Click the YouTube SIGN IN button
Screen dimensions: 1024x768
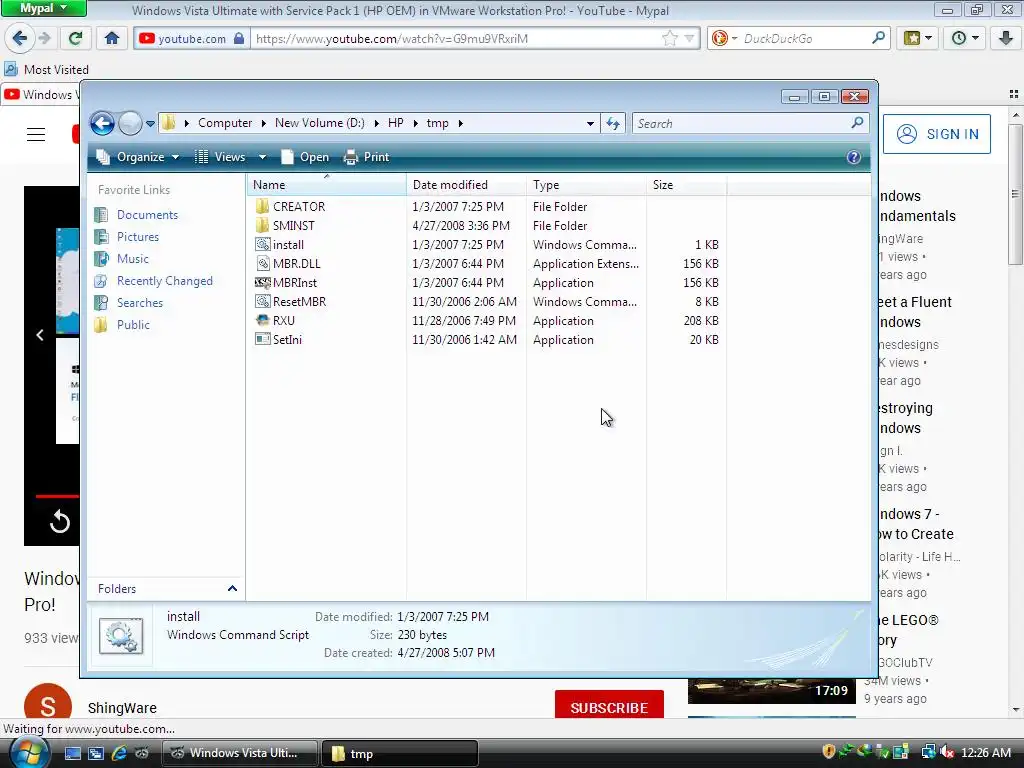(x=936, y=134)
